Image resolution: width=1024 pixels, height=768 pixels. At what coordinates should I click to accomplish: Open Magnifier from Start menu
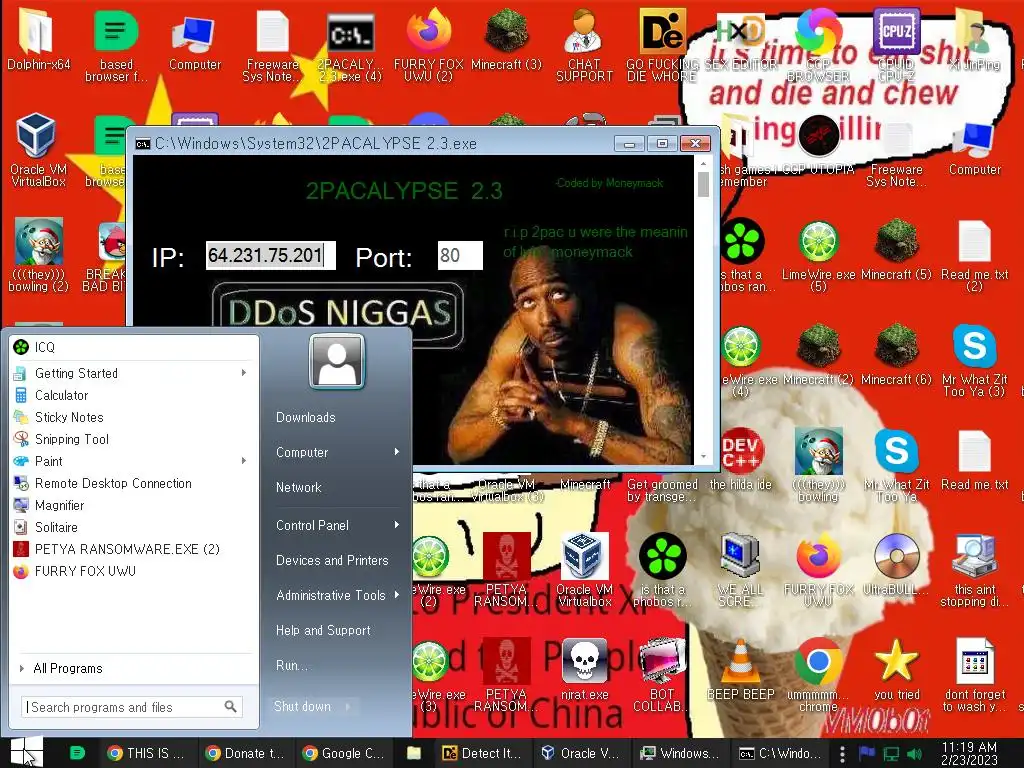134,505
